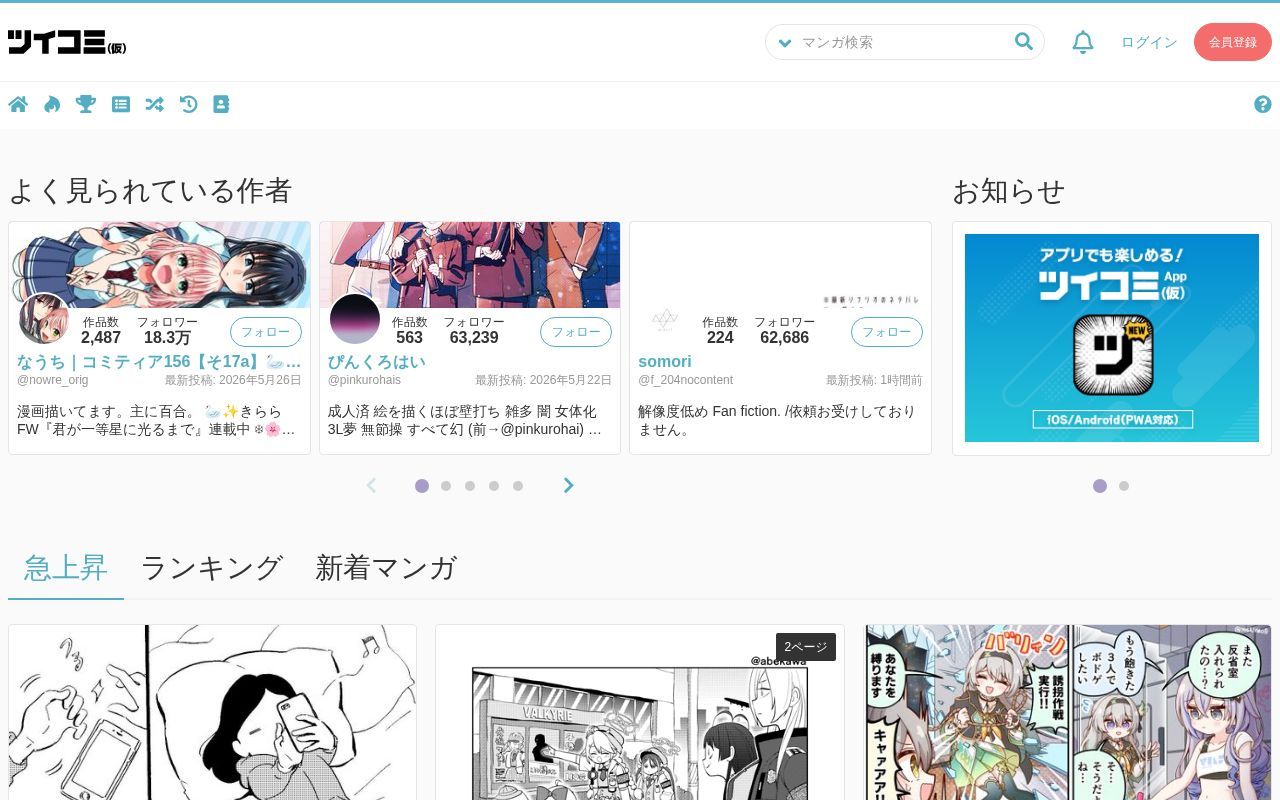
Task: Select first お知らせ carousel dot
Action: pos(1100,486)
